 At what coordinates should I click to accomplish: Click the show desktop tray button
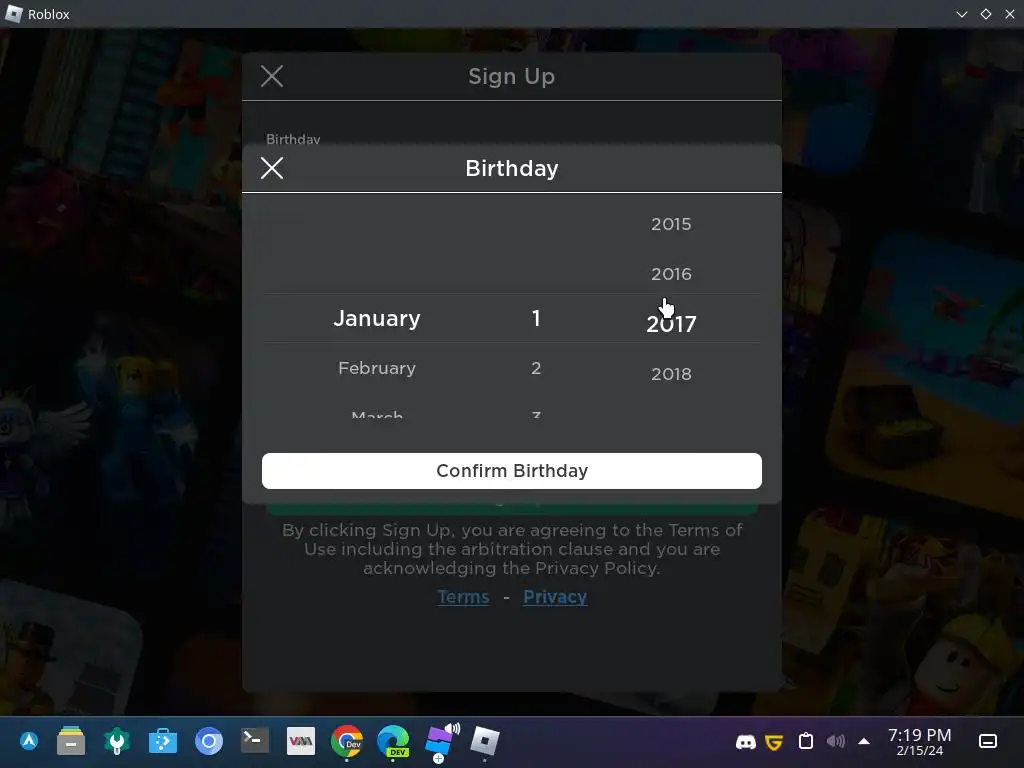[x=988, y=741]
